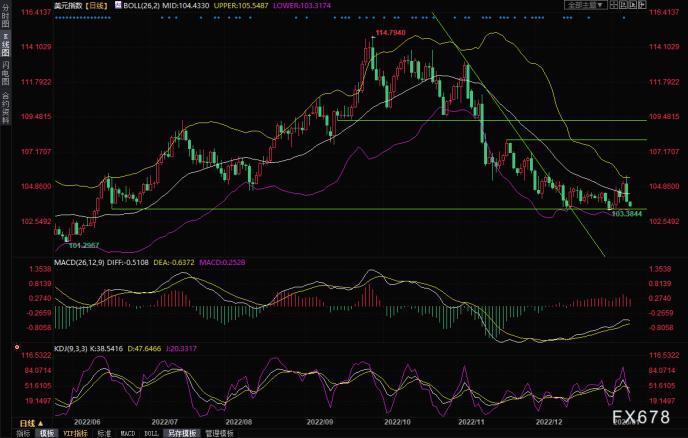Click the crosshair plus icon at top right
The width and height of the screenshot is (688, 438).
pyautogui.click(x=642, y=5)
